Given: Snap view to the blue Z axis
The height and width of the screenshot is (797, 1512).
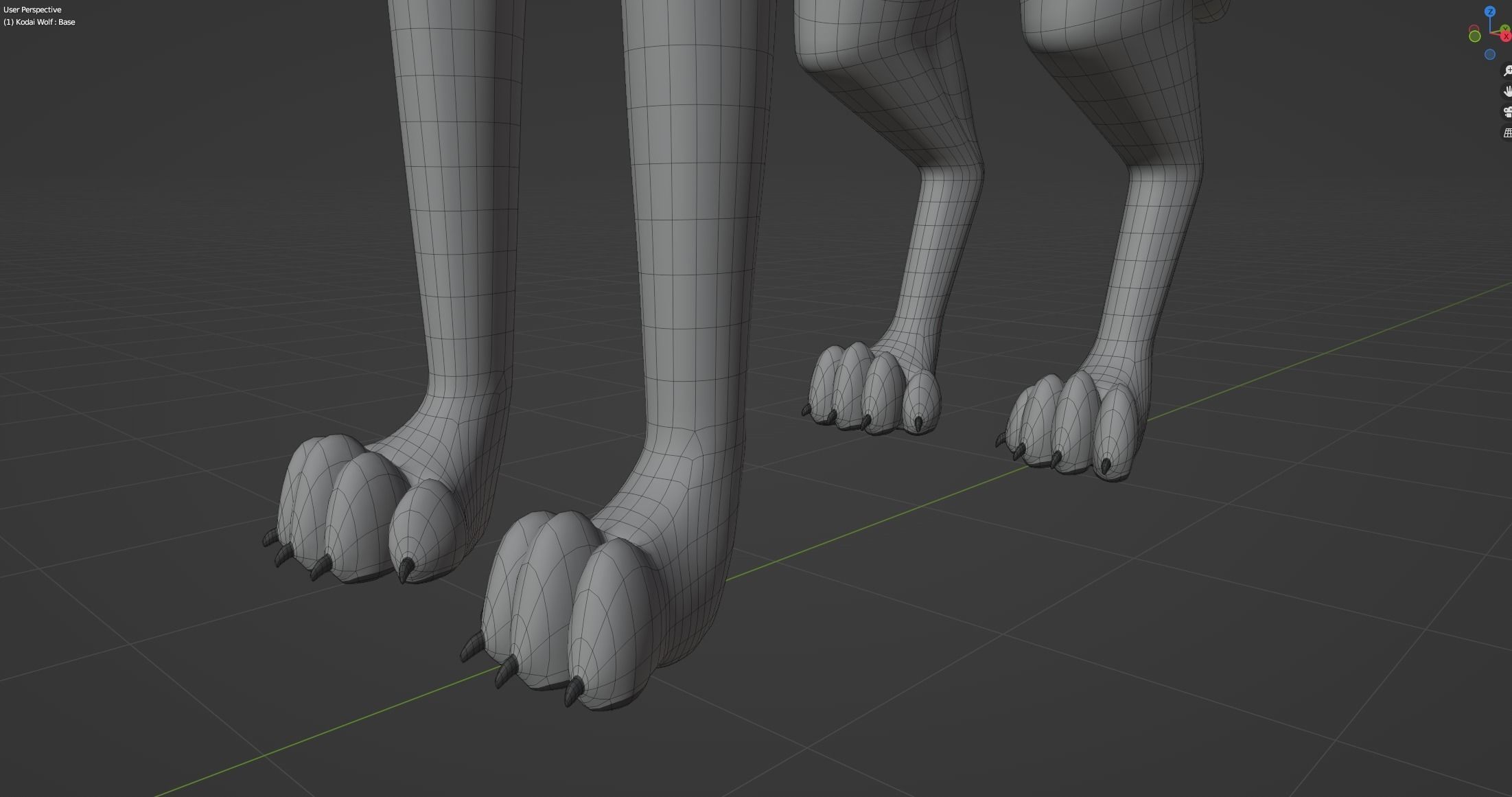Looking at the screenshot, I should pyautogui.click(x=1490, y=11).
